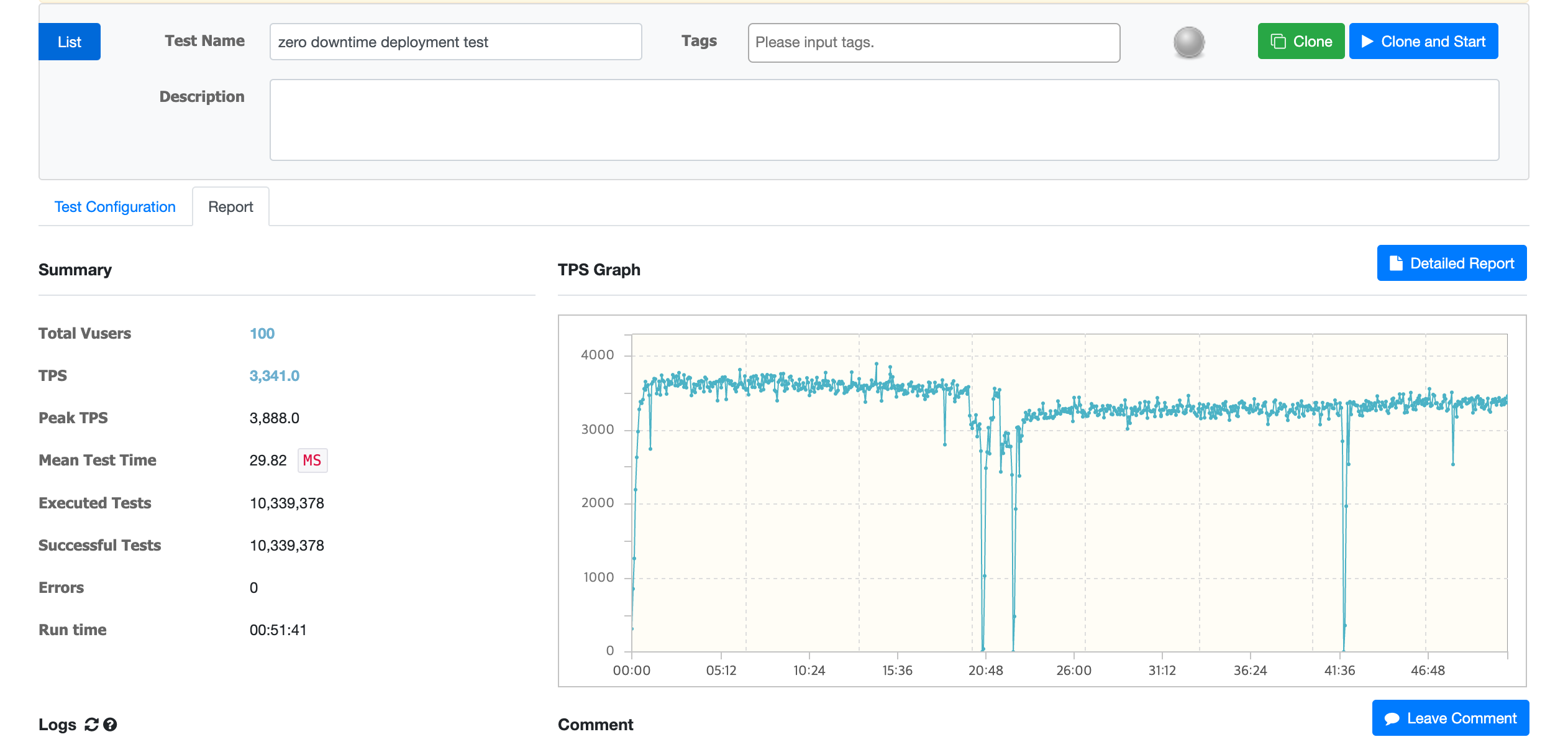Click the Peak TPS value 3,888.0
Viewport: 1568px width, 747px height.
tap(274, 418)
